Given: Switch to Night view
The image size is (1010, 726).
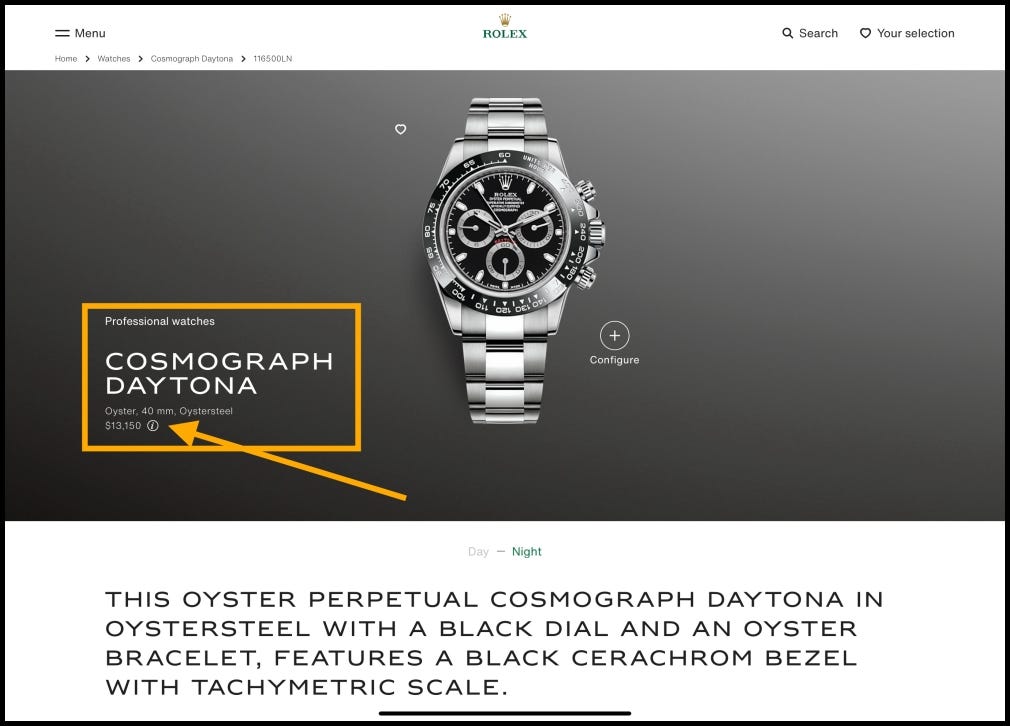Looking at the screenshot, I should 526,552.
